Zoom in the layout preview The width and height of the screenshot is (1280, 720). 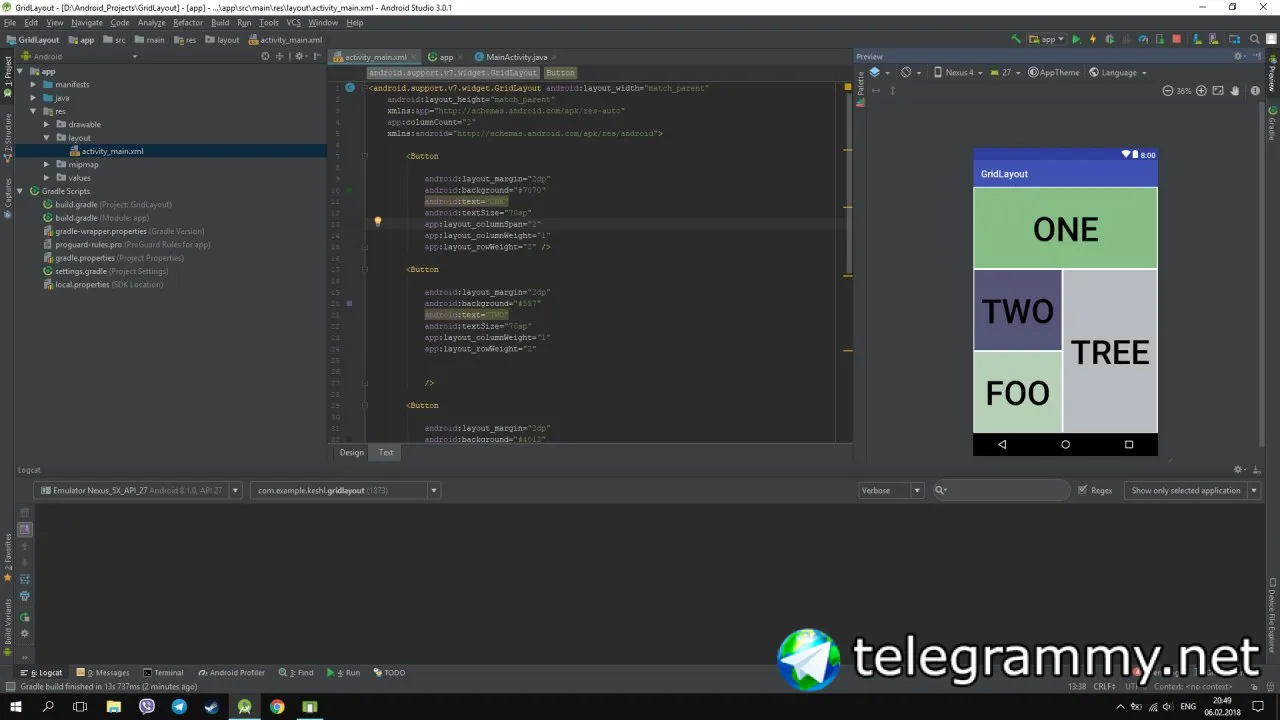1201,90
